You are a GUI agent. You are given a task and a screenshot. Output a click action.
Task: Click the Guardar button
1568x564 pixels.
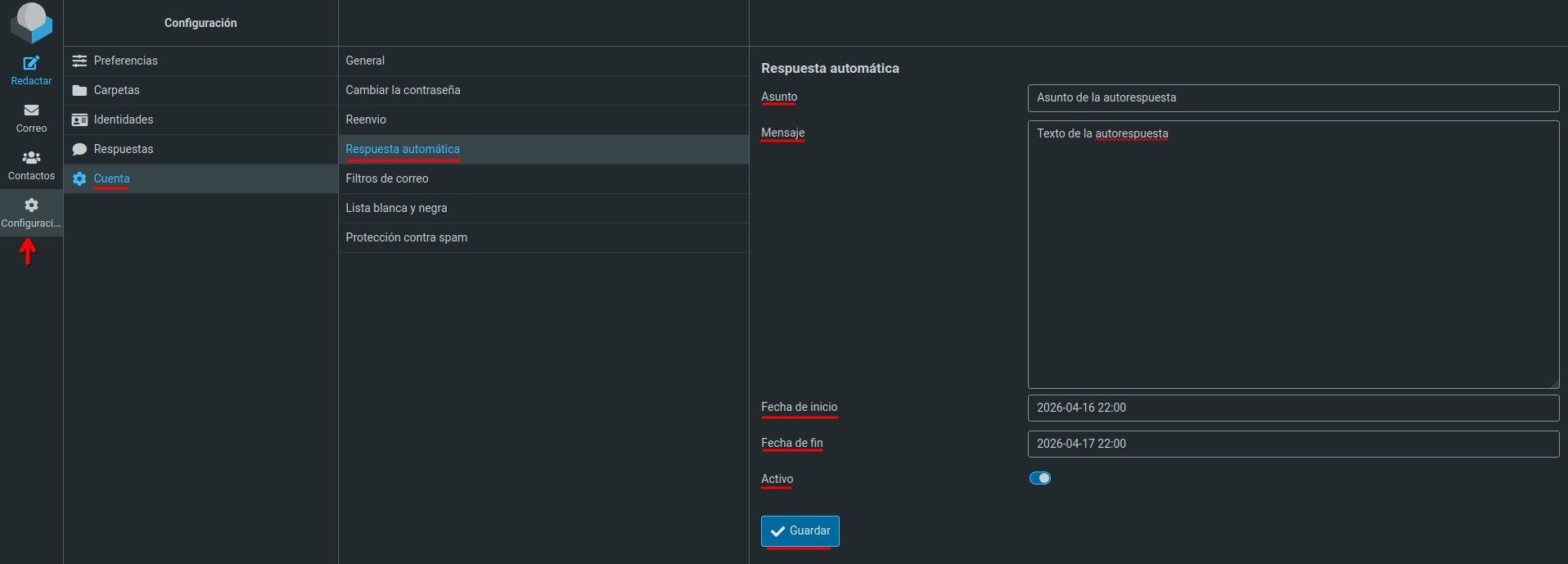[x=800, y=530]
